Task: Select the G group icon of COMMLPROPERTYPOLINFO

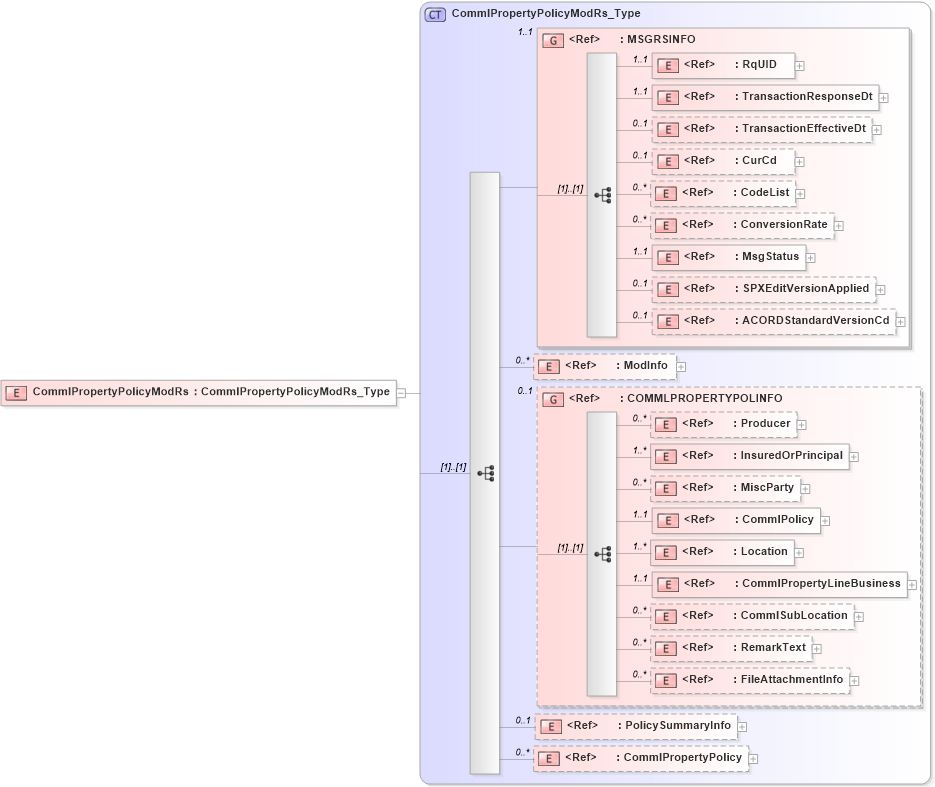Action: (553, 398)
